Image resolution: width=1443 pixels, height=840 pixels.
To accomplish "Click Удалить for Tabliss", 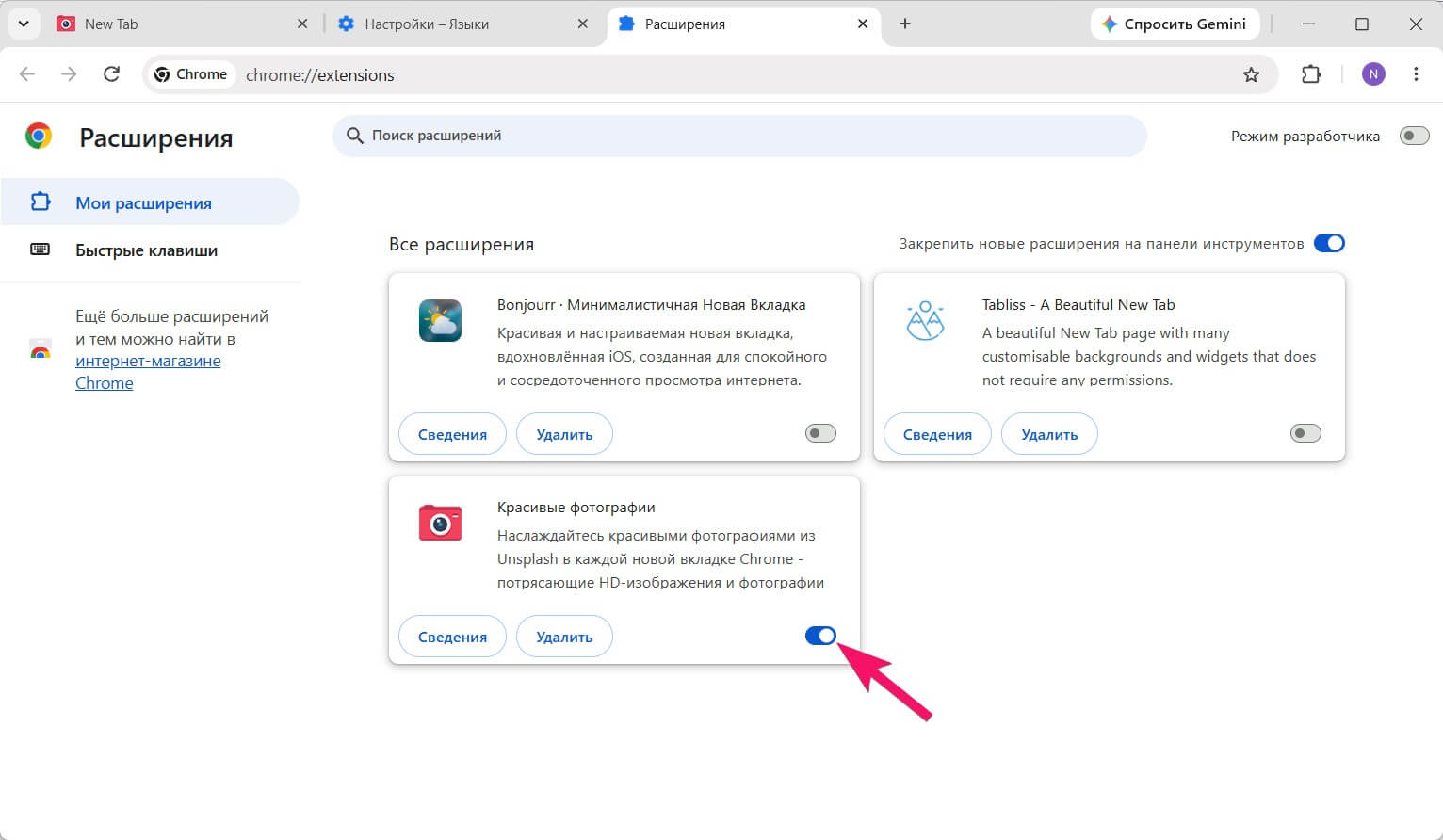I will click(1049, 434).
